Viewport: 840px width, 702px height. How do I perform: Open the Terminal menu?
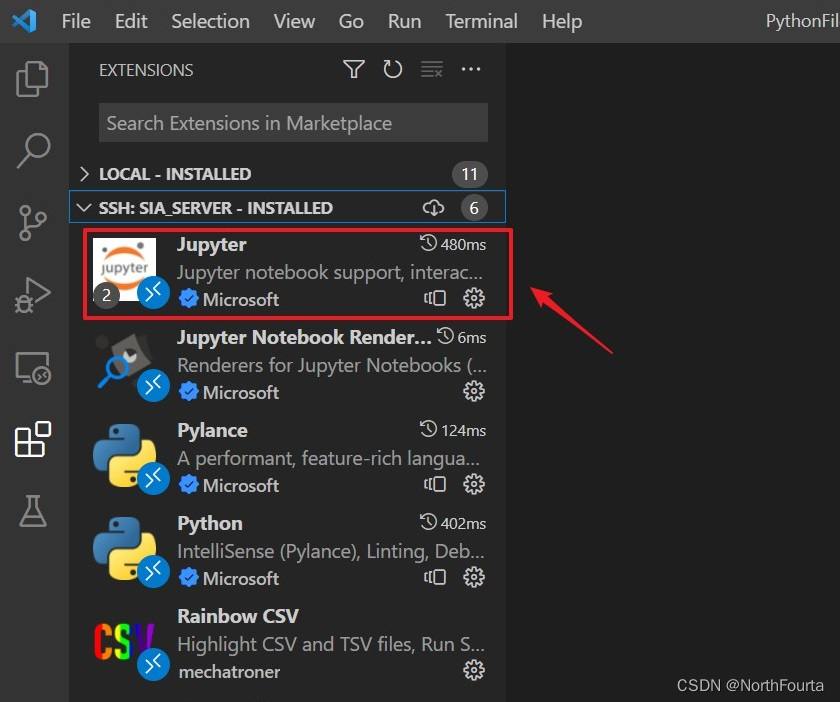(482, 21)
